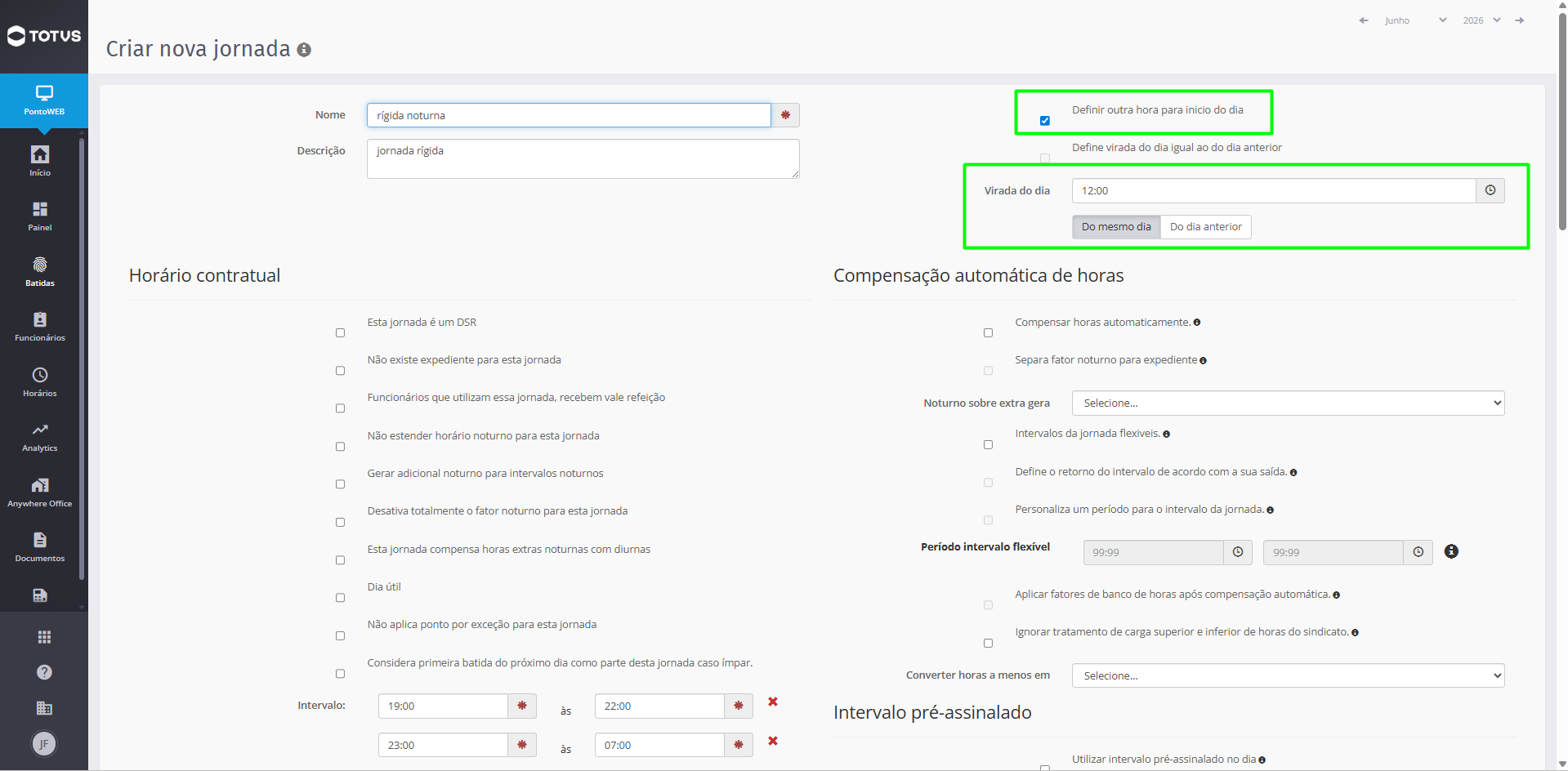Click the report icon below Documentos
This screenshot has width=1568, height=771.
[x=40, y=595]
